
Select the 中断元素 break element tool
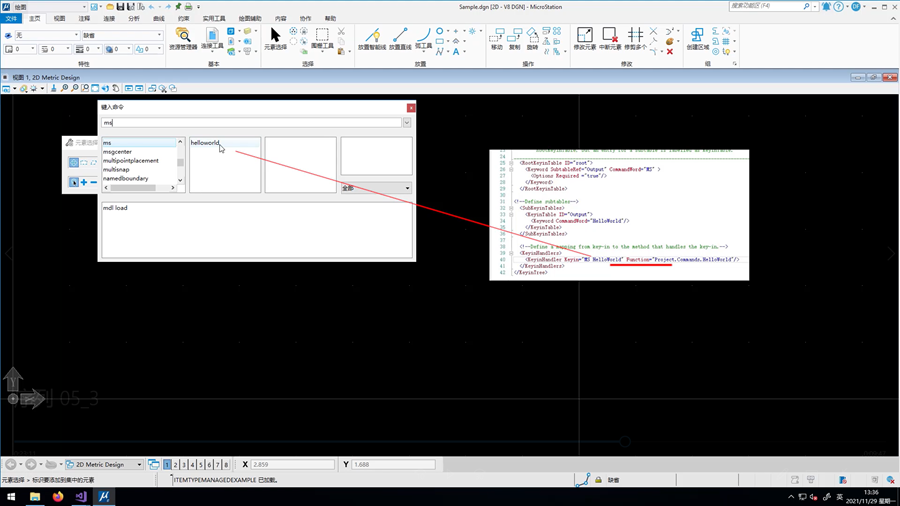(x=610, y=38)
